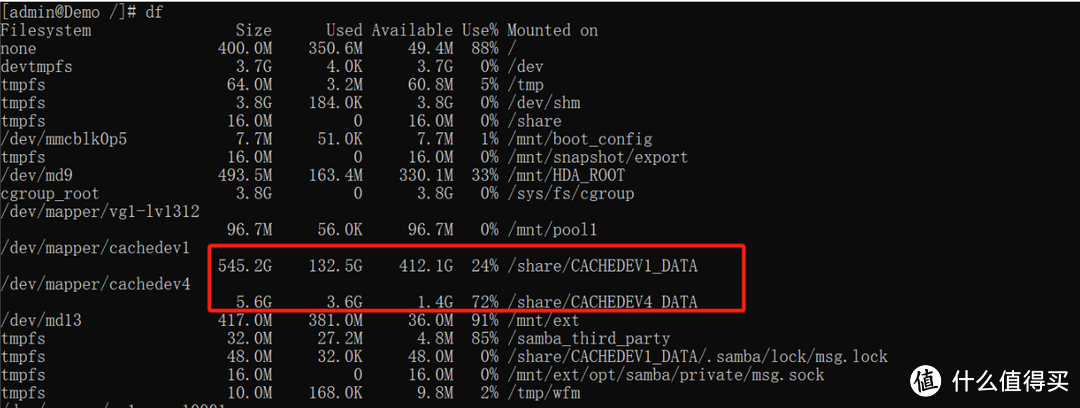This screenshot has width=1080, height=408.
Task: Click the '33%' usage value
Action: pos(485,175)
